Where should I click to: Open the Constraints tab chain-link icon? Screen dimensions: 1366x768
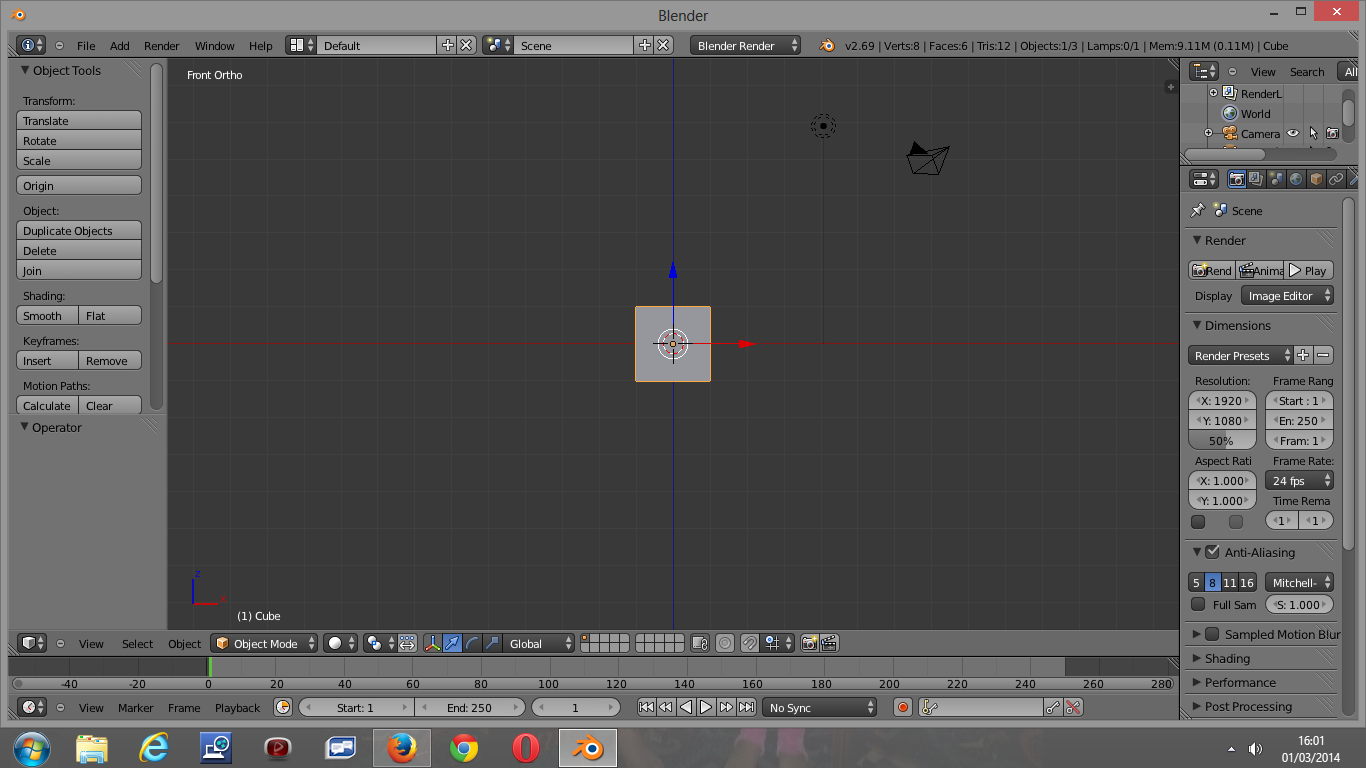pos(1336,179)
